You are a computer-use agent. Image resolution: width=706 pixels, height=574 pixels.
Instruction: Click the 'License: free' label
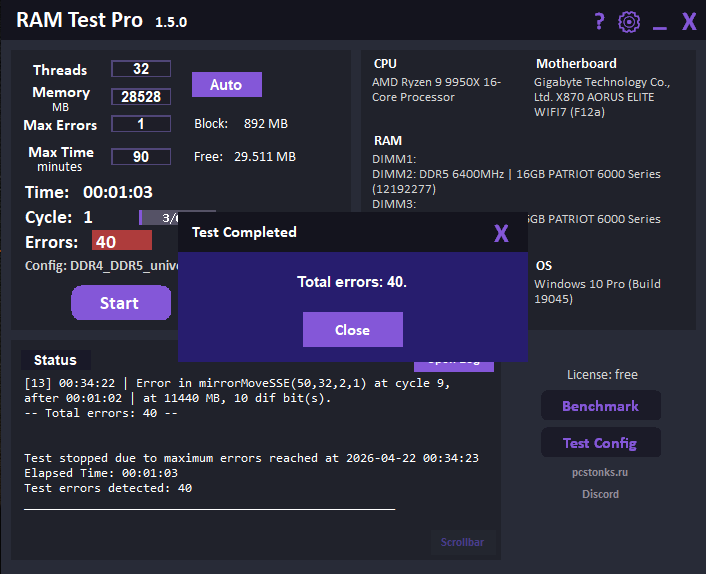[602, 375]
